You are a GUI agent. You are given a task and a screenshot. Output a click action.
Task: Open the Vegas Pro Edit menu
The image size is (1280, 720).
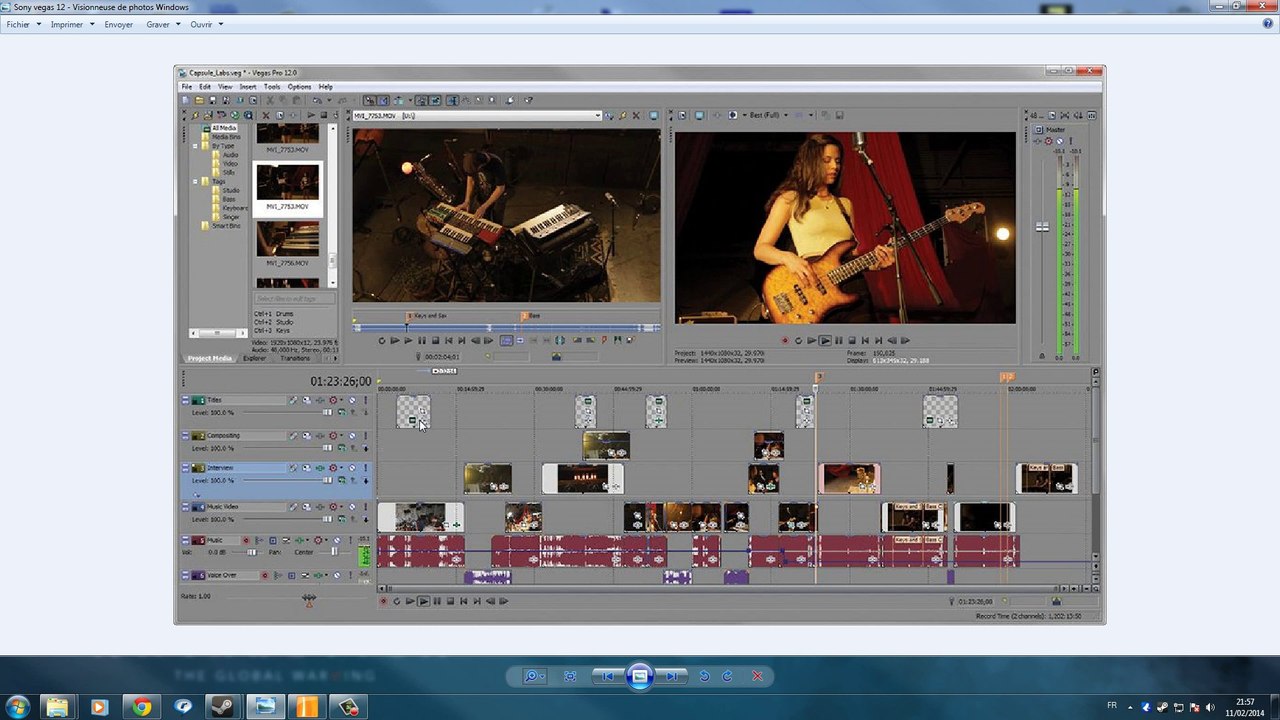(x=205, y=87)
